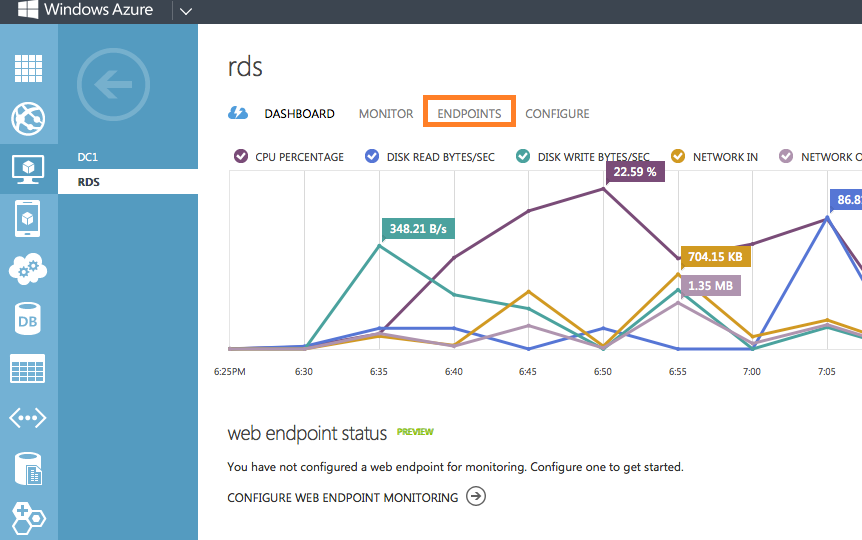The image size is (862, 540).
Task: Open Mobile Services phone icon
Action: click(27, 218)
